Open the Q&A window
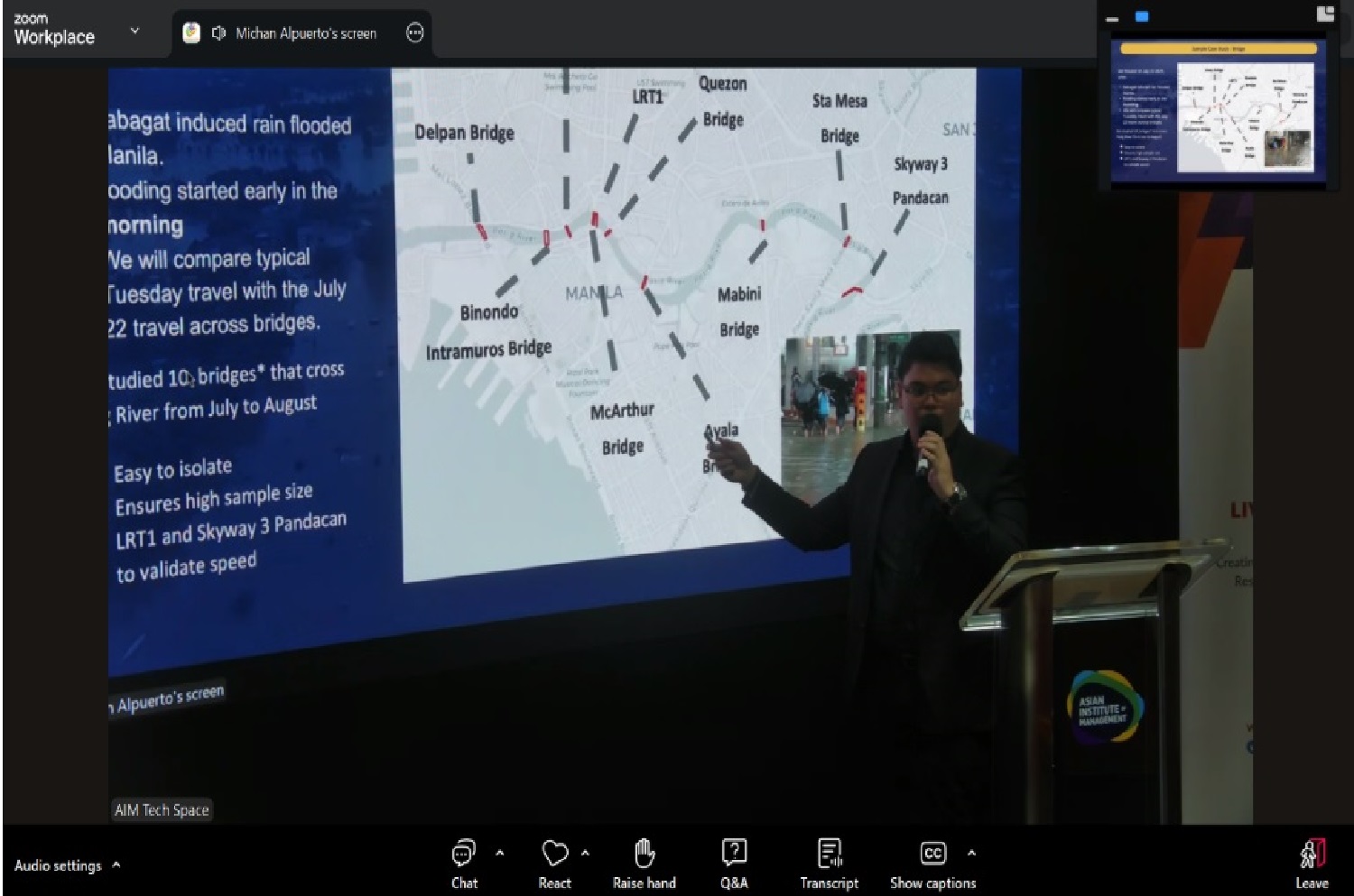1354x896 pixels. (x=734, y=854)
